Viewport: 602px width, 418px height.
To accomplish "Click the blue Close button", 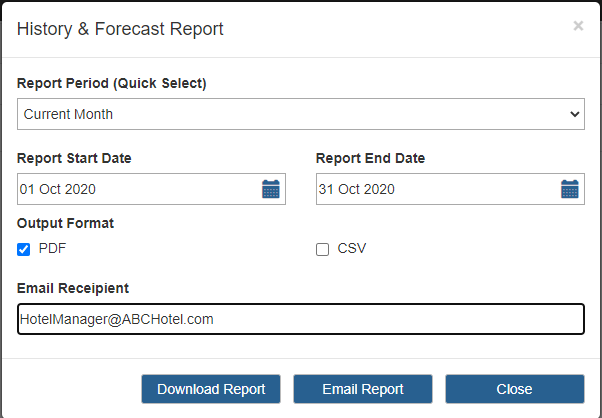I will click(x=515, y=389).
